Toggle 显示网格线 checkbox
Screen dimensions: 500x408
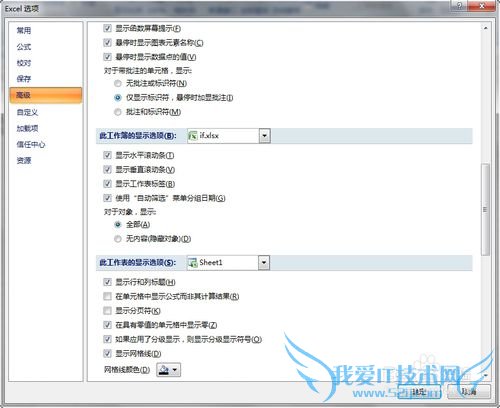pyautogui.click(x=107, y=354)
